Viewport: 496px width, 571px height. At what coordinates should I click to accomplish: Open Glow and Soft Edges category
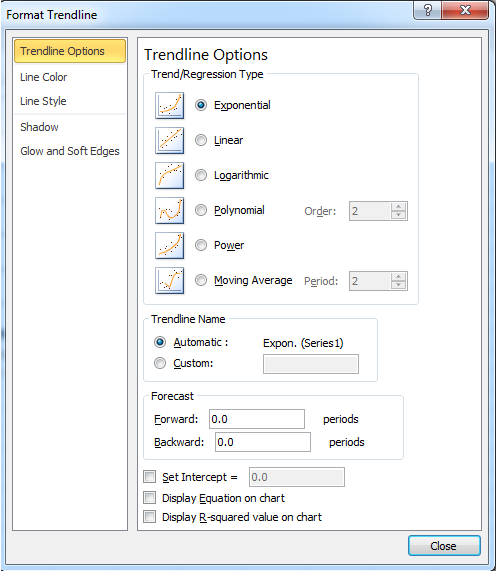click(x=70, y=151)
